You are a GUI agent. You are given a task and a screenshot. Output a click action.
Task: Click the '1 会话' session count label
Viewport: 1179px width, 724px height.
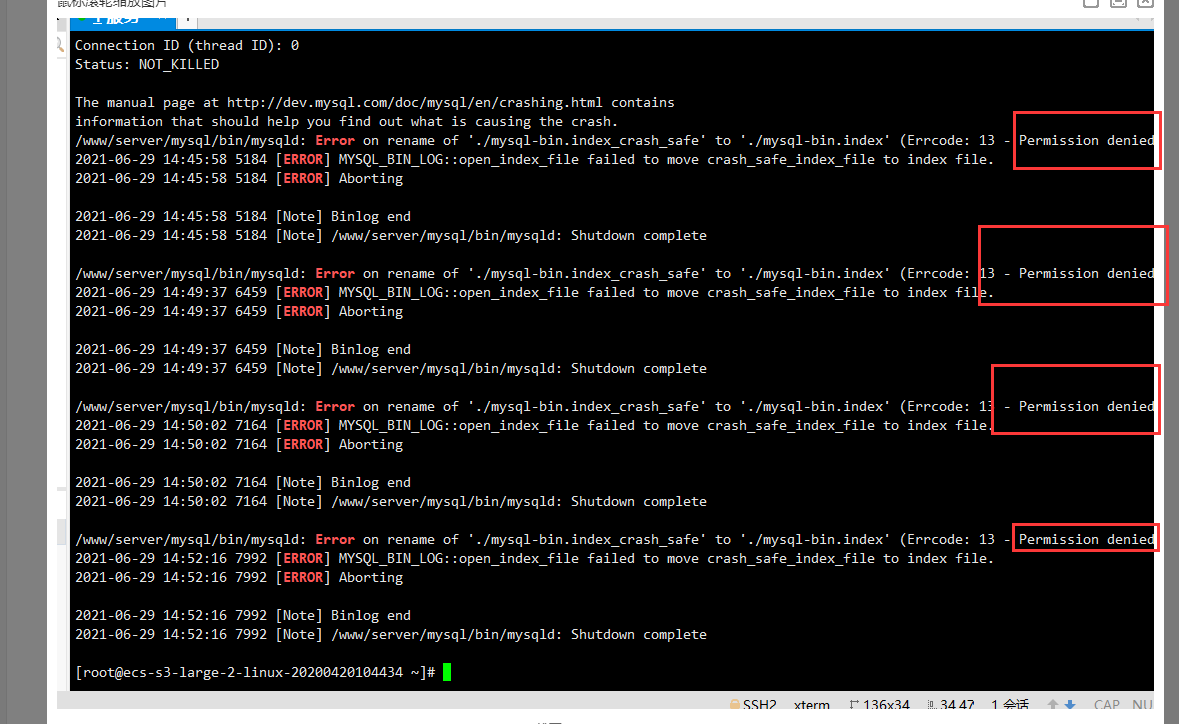click(x=1010, y=705)
